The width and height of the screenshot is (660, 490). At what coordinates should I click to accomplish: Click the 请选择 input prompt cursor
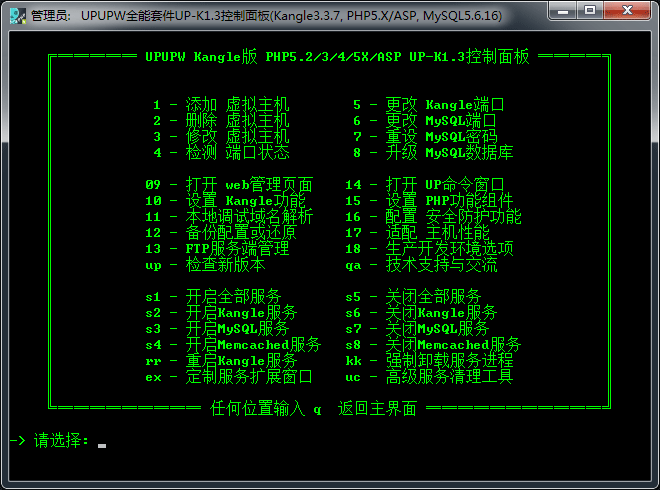(x=102, y=441)
